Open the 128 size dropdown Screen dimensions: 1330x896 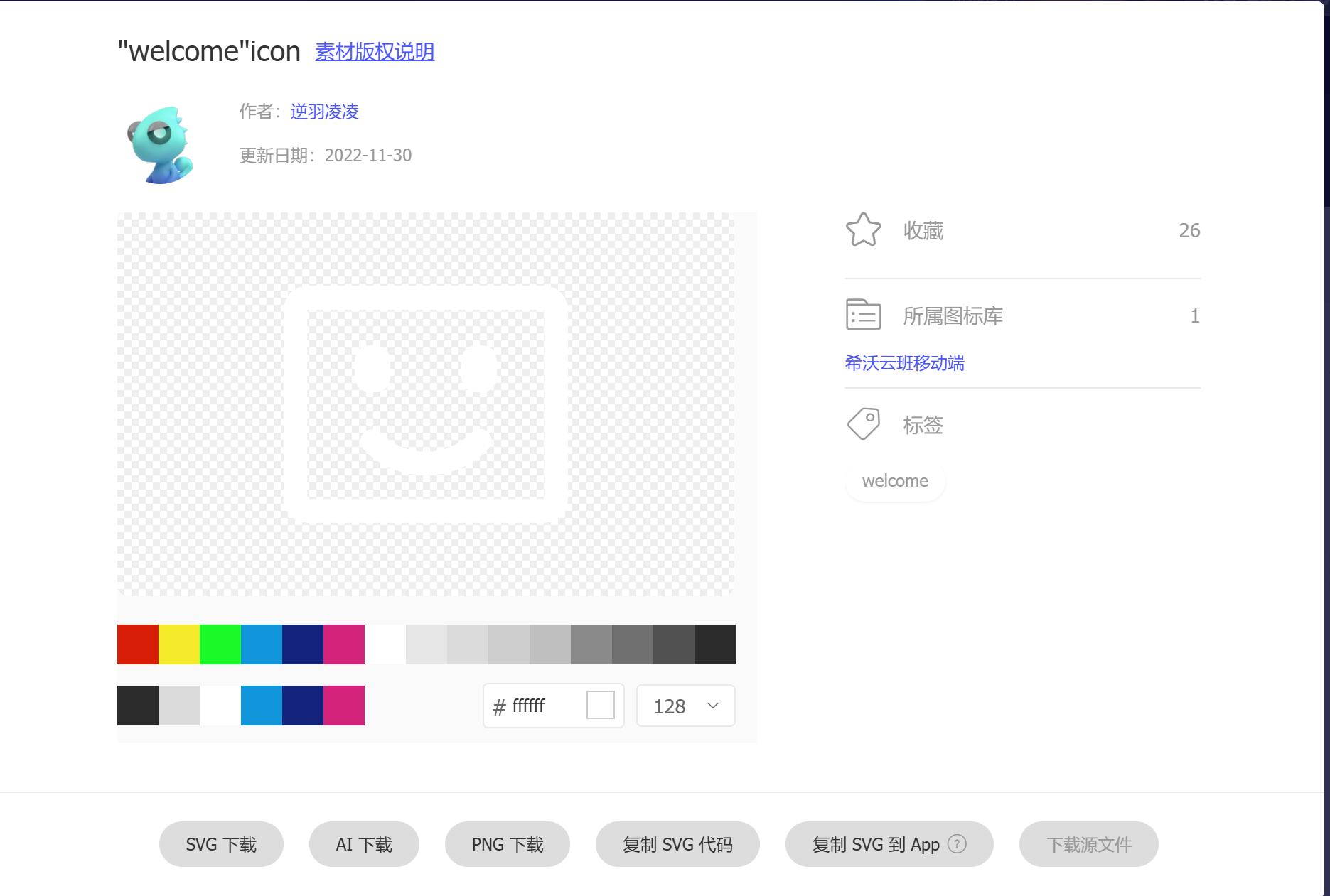(x=685, y=706)
